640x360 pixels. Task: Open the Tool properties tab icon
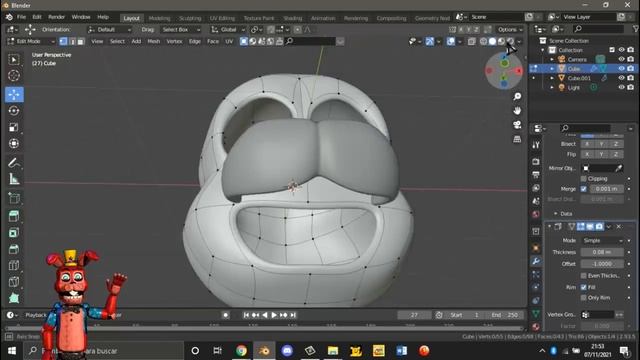pos(536,145)
